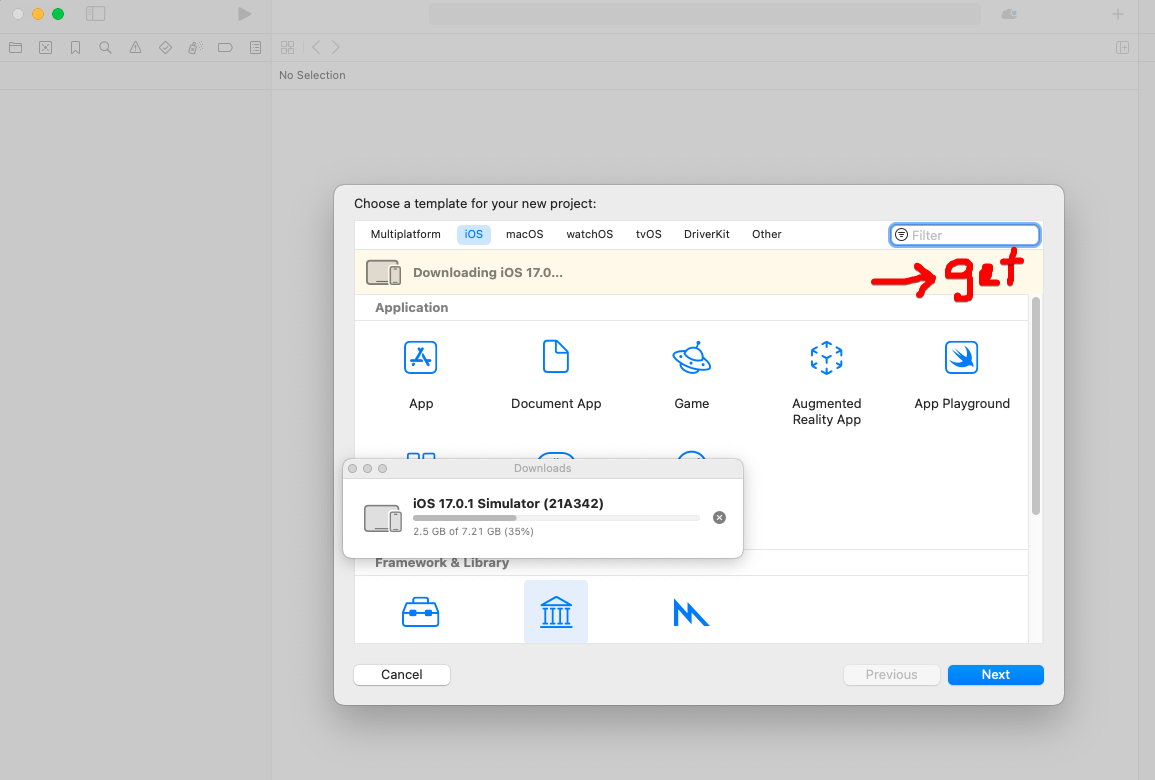Choose the Metal Library template icon
The width and height of the screenshot is (1155, 780).
pos(691,613)
